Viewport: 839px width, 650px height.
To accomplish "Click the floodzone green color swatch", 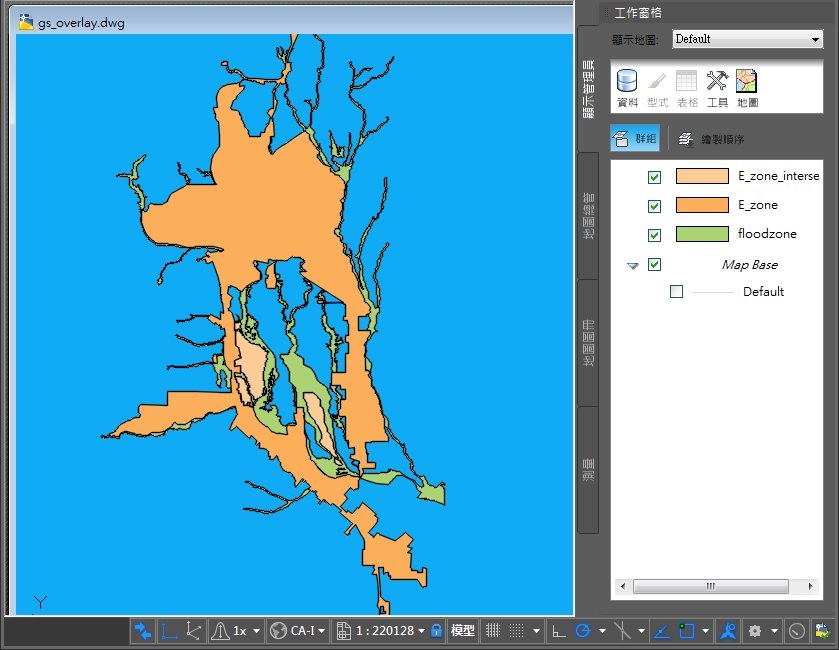I will tap(702, 234).
